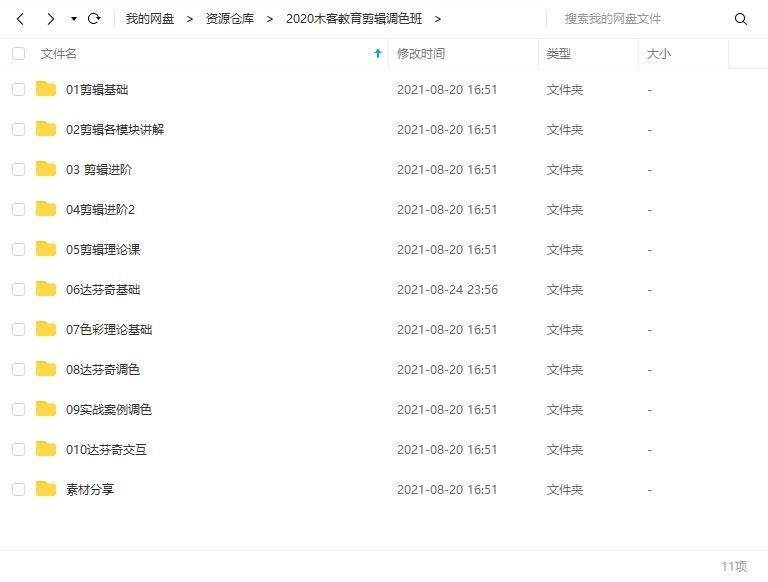Click 文件夹 type in 素材分享 row
Image resolution: width=768 pixels, height=582 pixels.
point(565,490)
